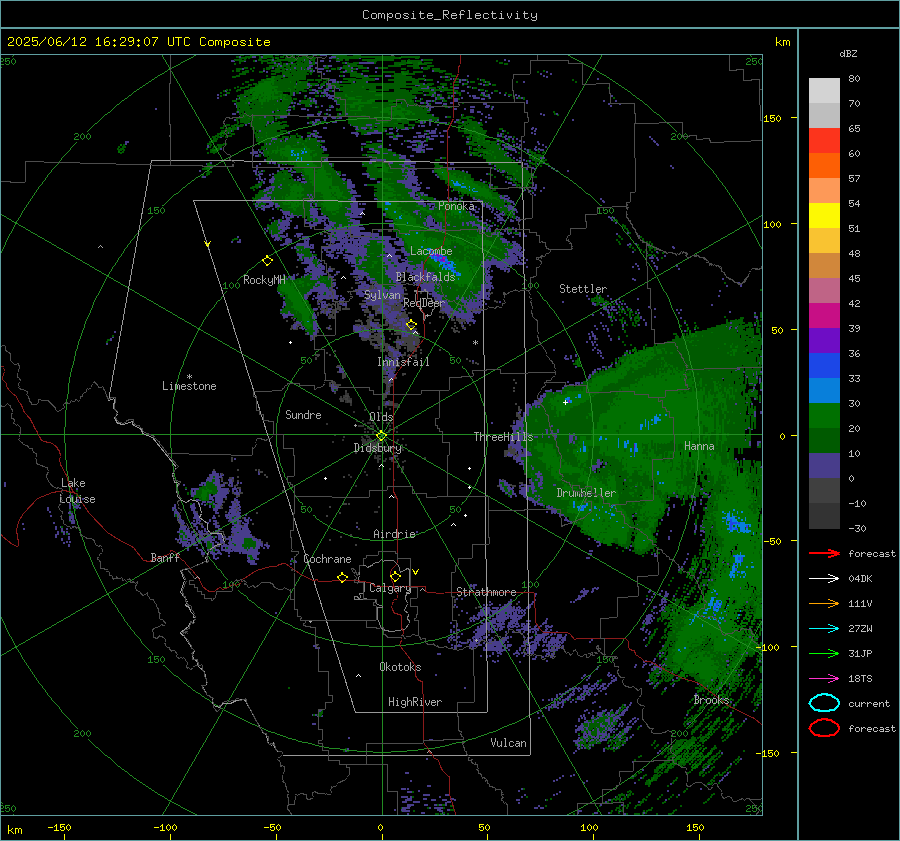Select the red 60-65 dBZ color swatch
Screen dimensions: 900x841
[824, 141]
